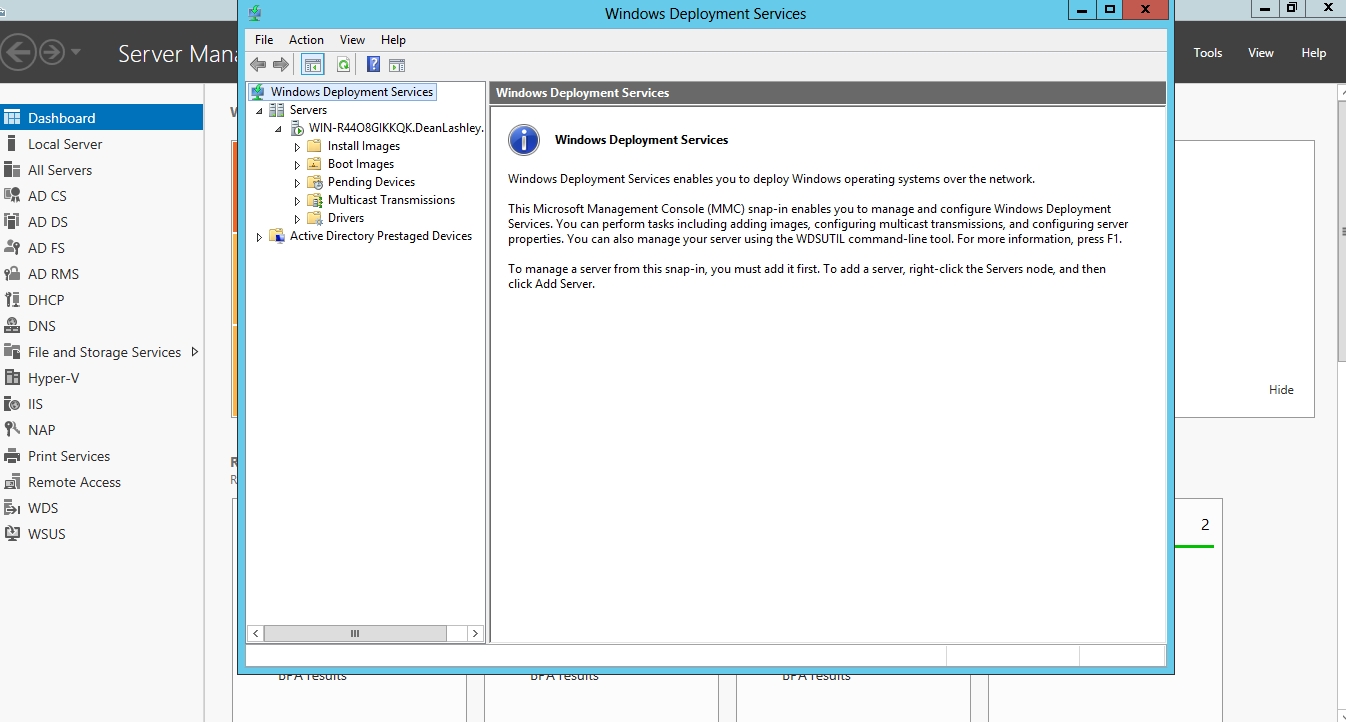
Task: Select the WIN-R44O8GIKKQK server node
Action: (x=396, y=128)
